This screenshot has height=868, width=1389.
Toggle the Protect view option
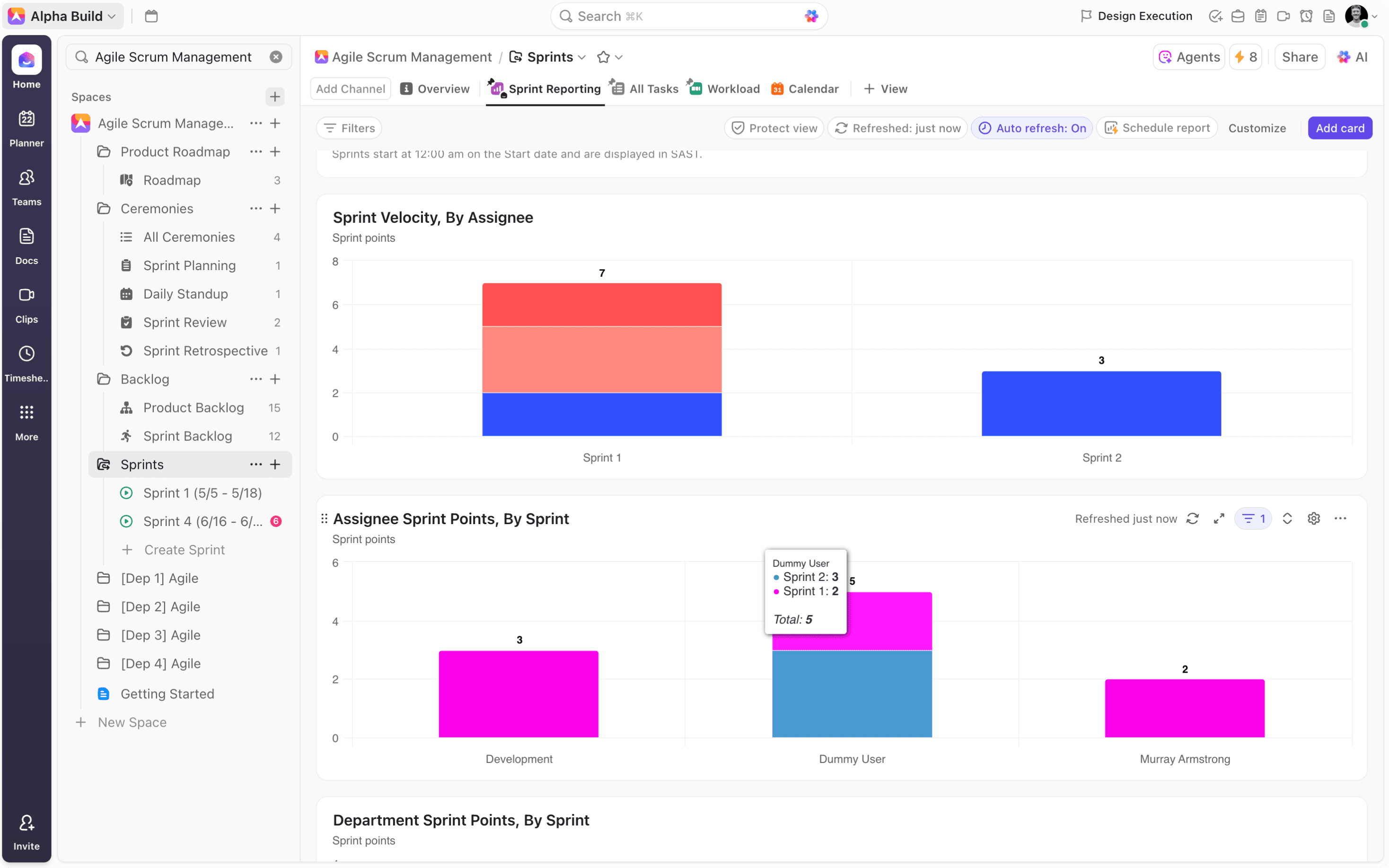[774, 128]
